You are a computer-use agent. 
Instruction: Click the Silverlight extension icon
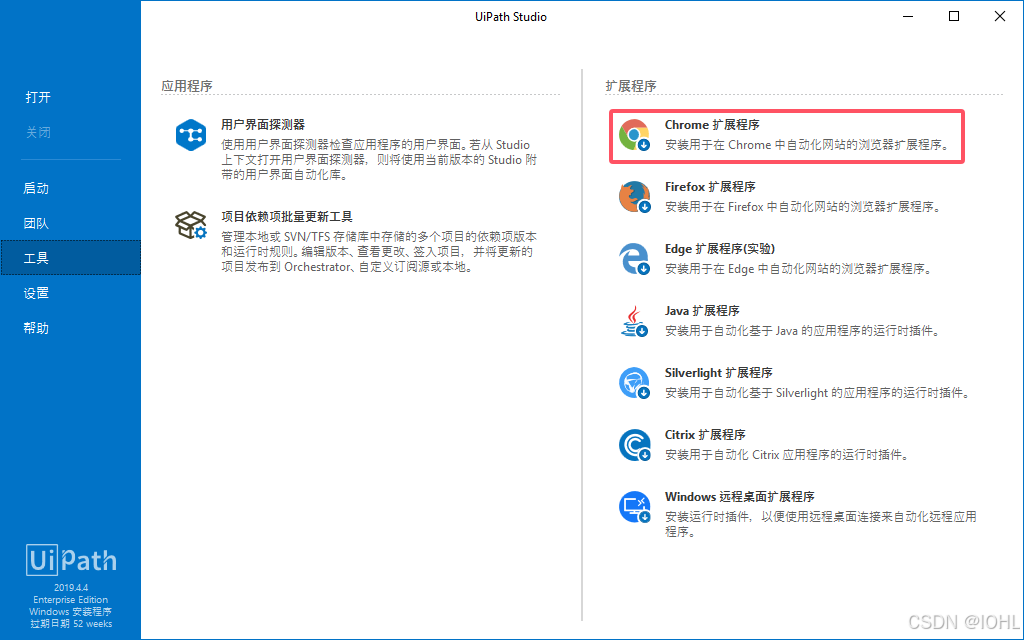(634, 383)
